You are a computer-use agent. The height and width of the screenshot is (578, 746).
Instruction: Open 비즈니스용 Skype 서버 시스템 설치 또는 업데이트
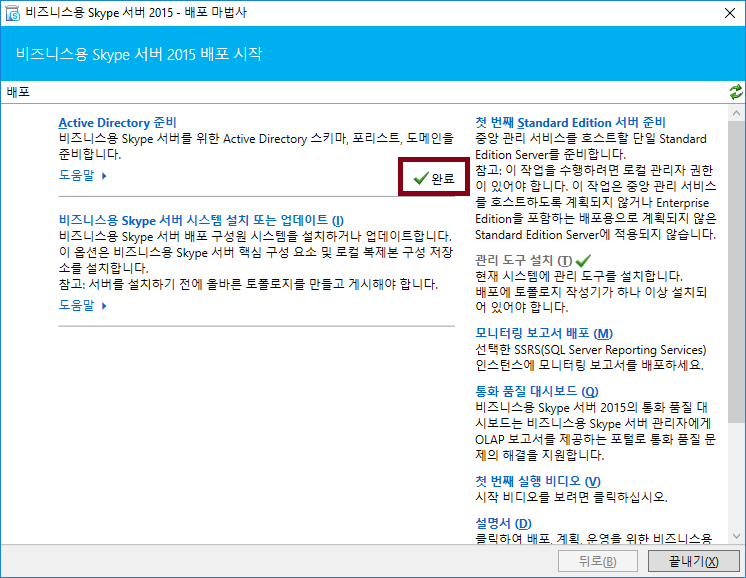click(x=201, y=220)
